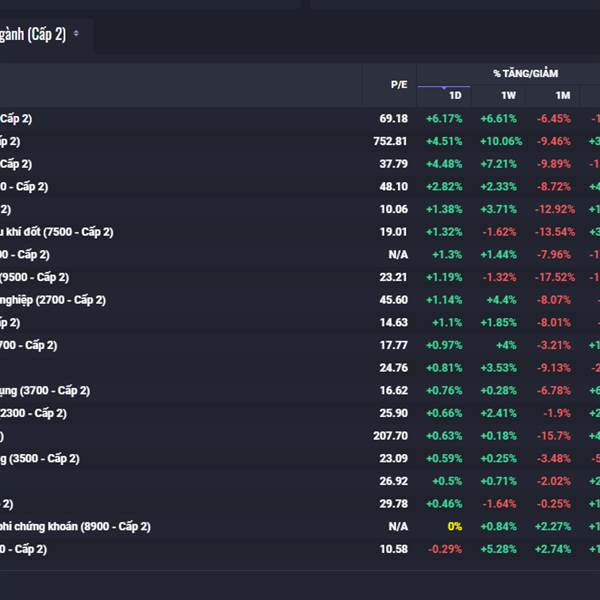Click the P/E value 752.81
Image resolution: width=600 pixels, height=600 pixels.
tap(390, 141)
